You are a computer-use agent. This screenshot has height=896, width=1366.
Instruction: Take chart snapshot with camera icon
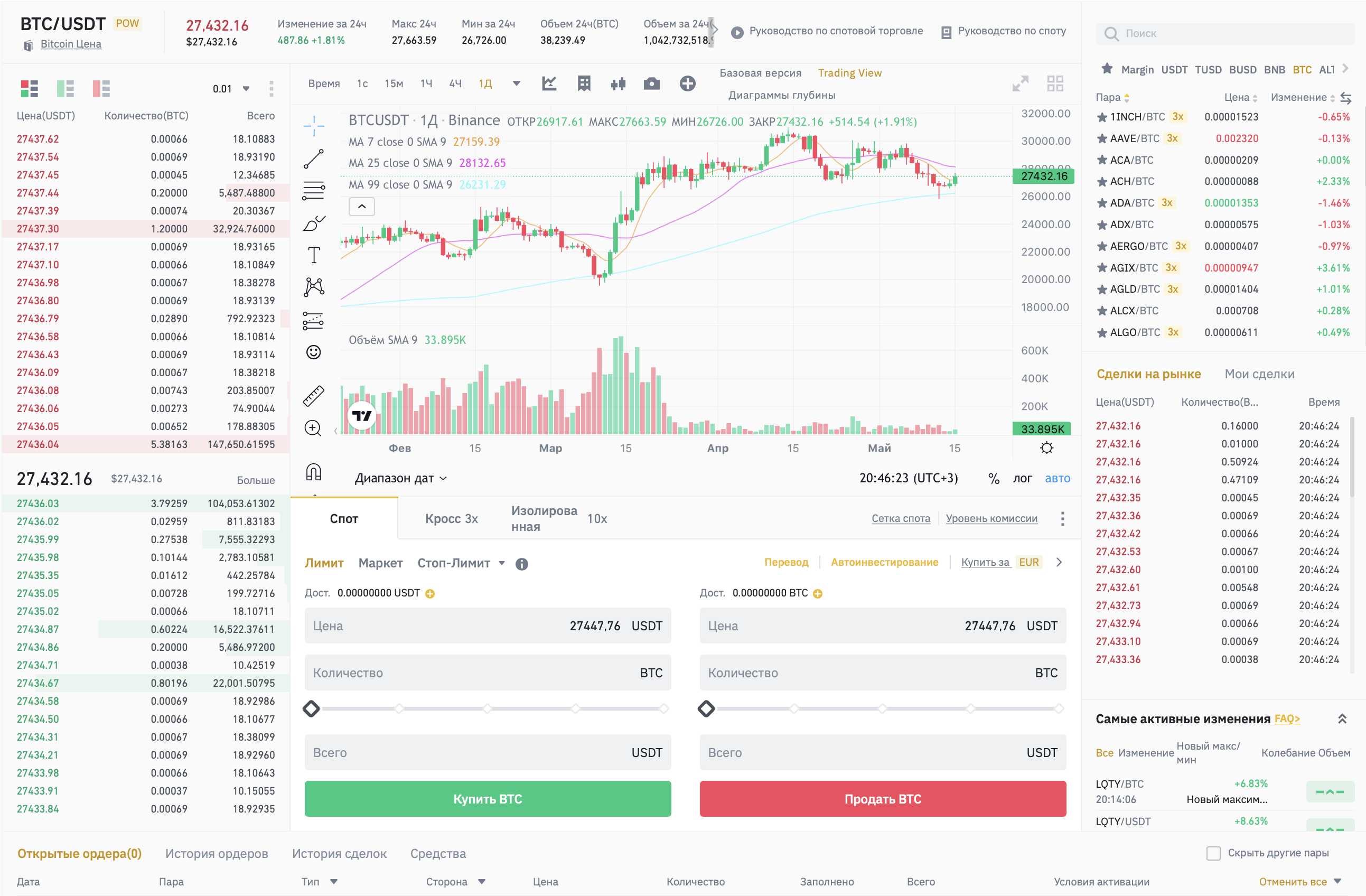[x=651, y=84]
